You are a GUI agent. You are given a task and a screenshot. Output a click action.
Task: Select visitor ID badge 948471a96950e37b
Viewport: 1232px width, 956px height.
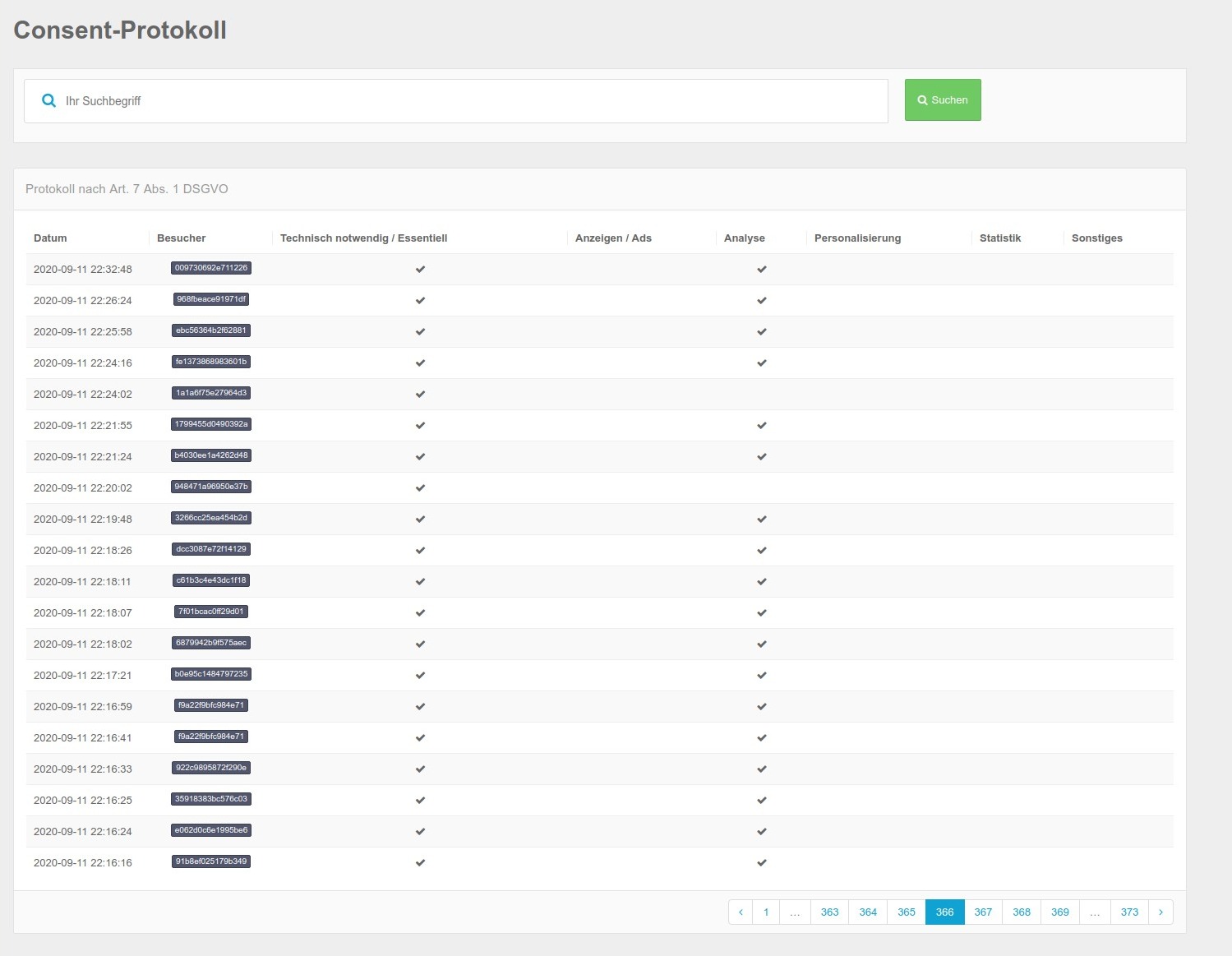[x=211, y=487]
